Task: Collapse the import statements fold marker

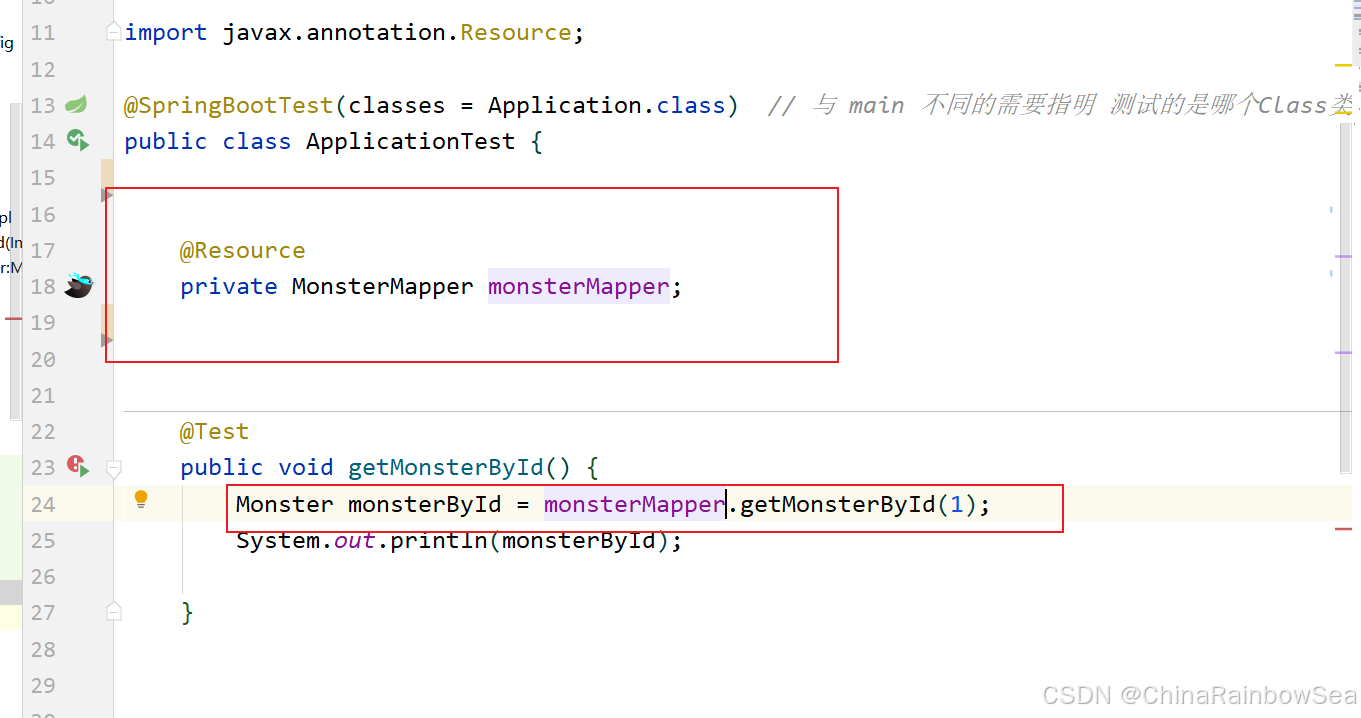Action: tap(114, 32)
